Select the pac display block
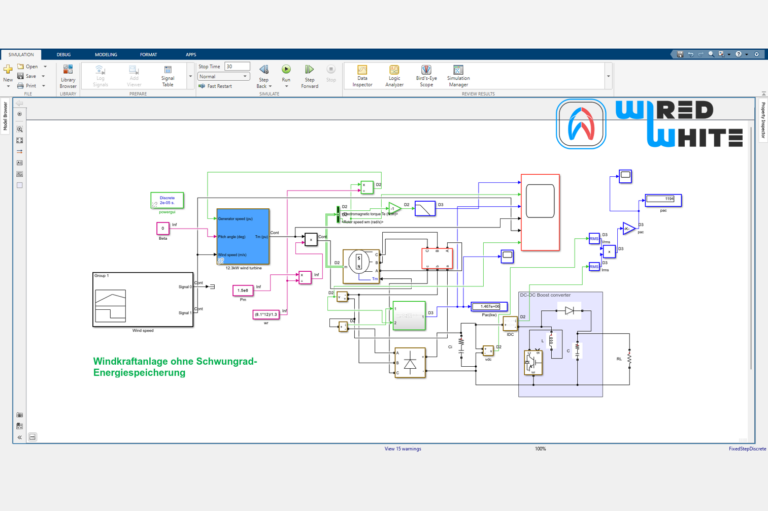The height and width of the screenshot is (511, 768). (x=663, y=200)
